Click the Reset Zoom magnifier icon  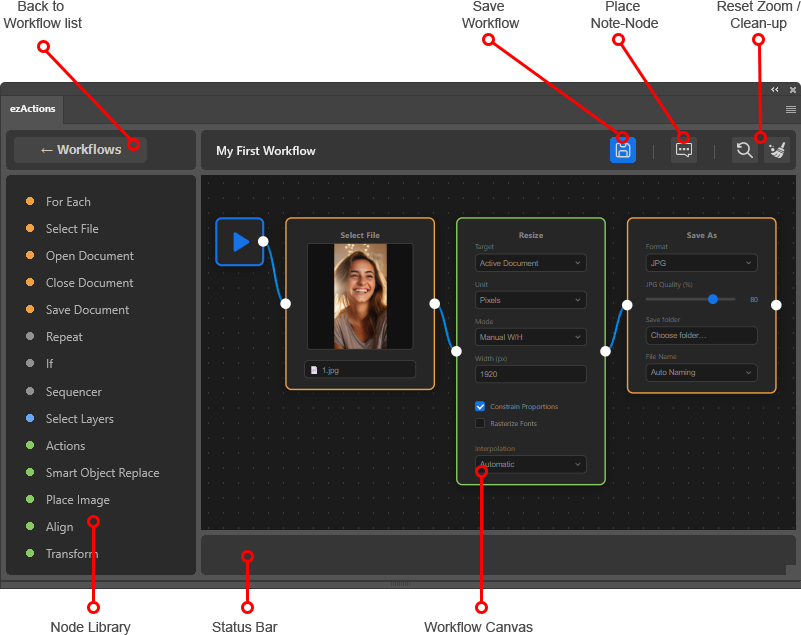pos(745,150)
